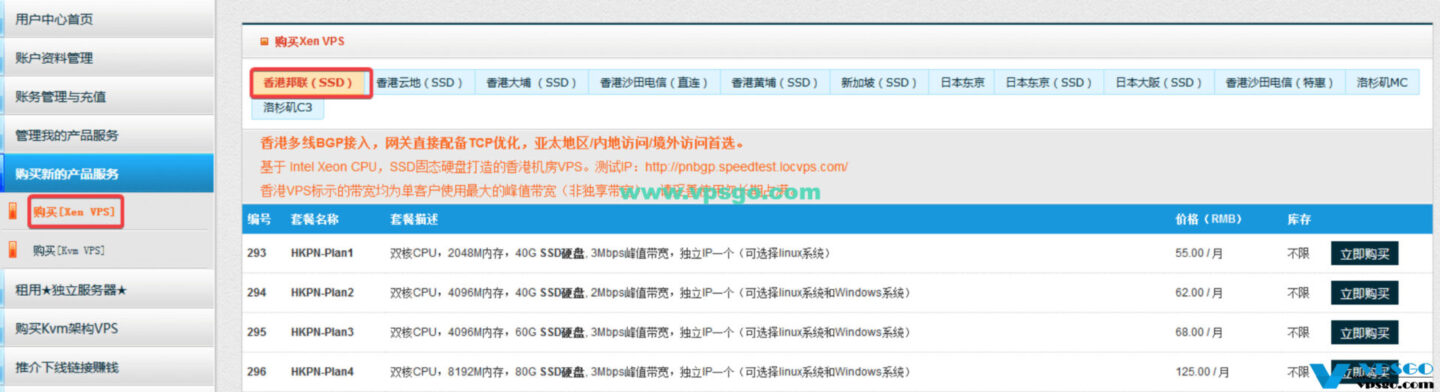Select the 日本东京 tab without SSD
1440x392 pixels.
pyautogui.click(x=962, y=82)
